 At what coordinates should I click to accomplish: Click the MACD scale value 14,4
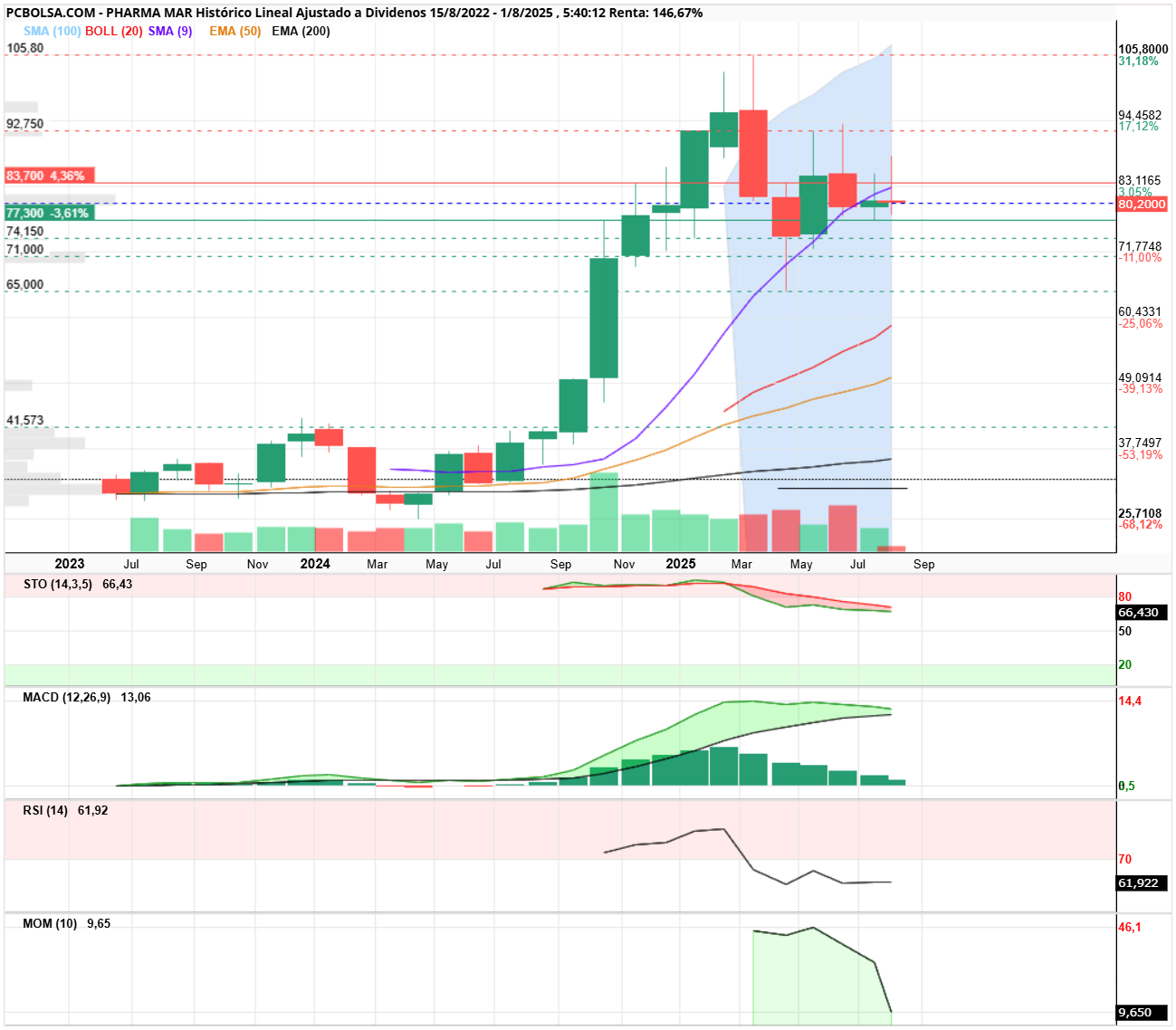pos(1130,701)
